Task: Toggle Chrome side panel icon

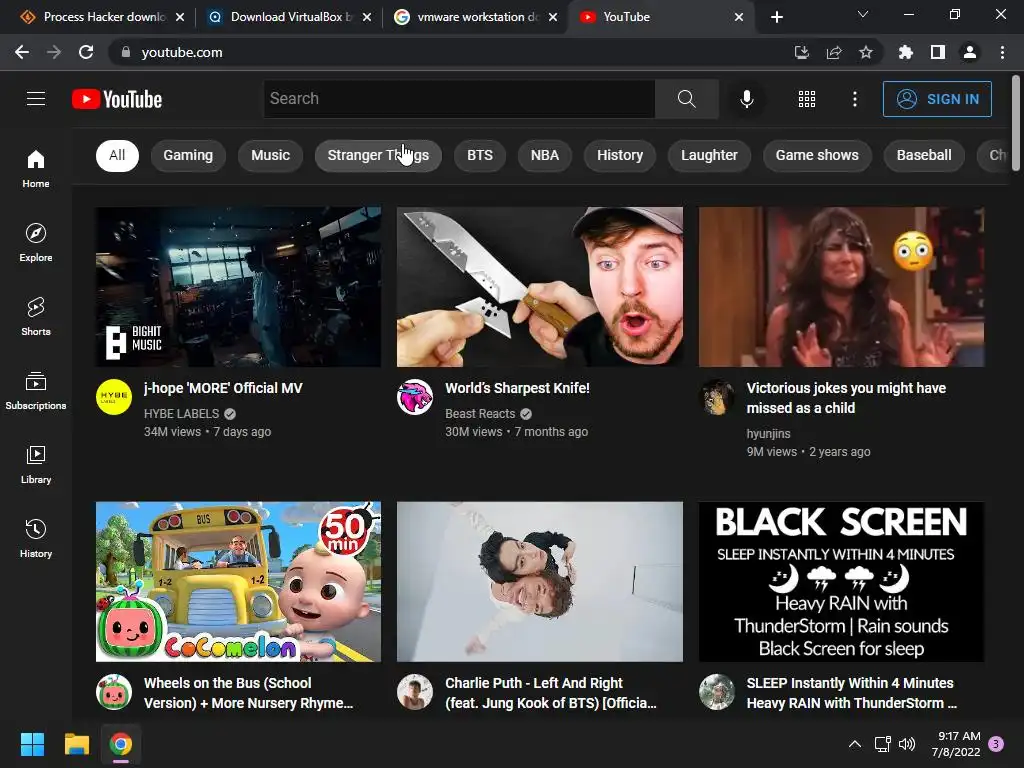Action: click(937, 52)
